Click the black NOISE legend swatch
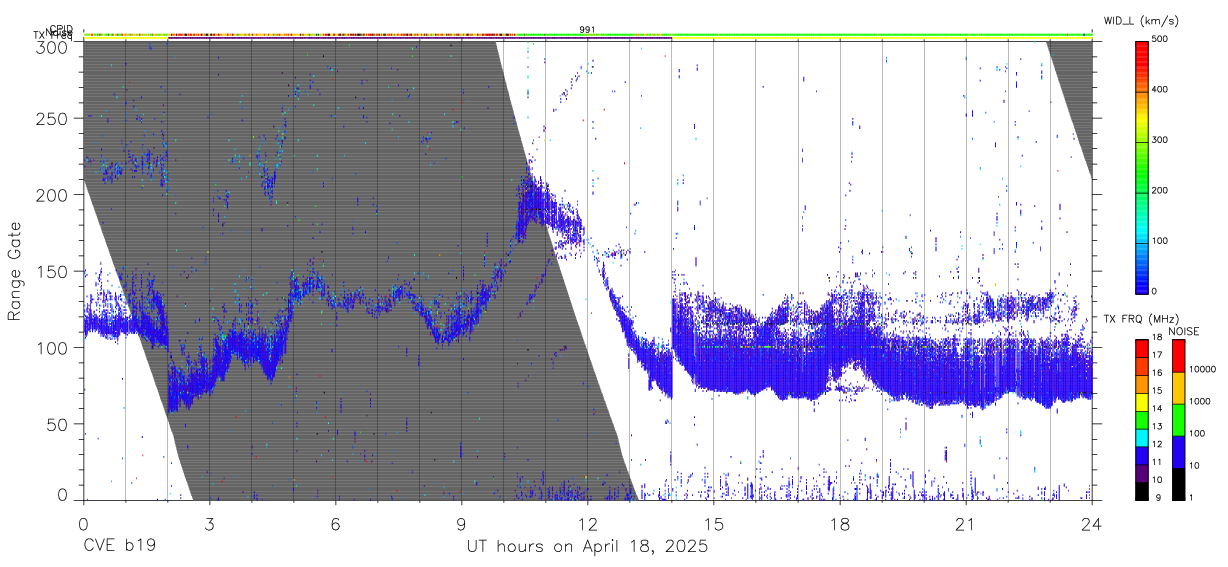Image resolution: width=1228 pixels, height=567 pixels. [1177, 484]
